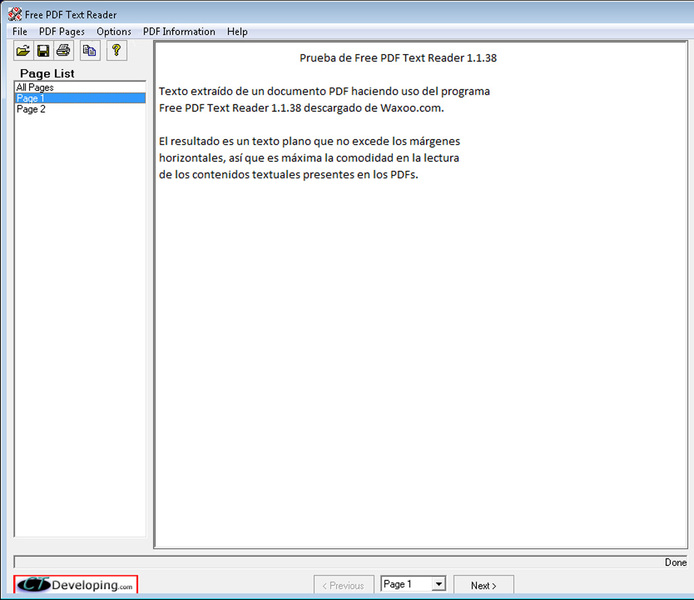The image size is (694, 600).
Task: Click the line starting 'Texto extraído de un documento'
Action: (x=324, y=91)
